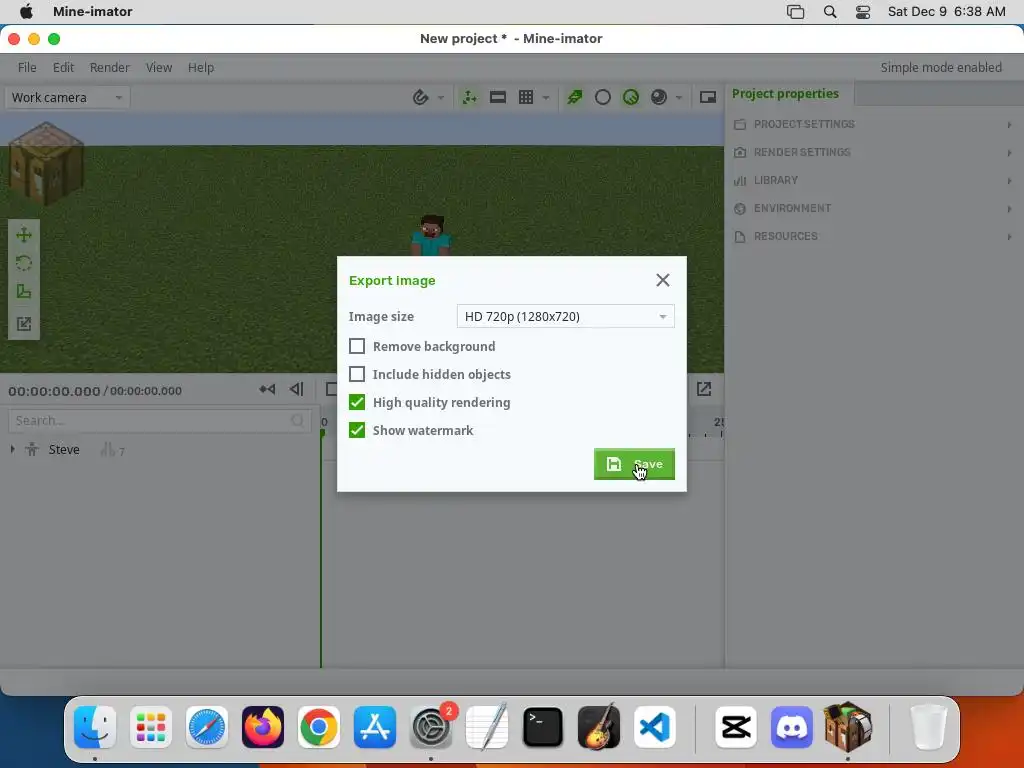Toggle the object gizmos axes icon
Image resolution: width=1024 pixels, height=768 pixels.
(x=470, y=97)
